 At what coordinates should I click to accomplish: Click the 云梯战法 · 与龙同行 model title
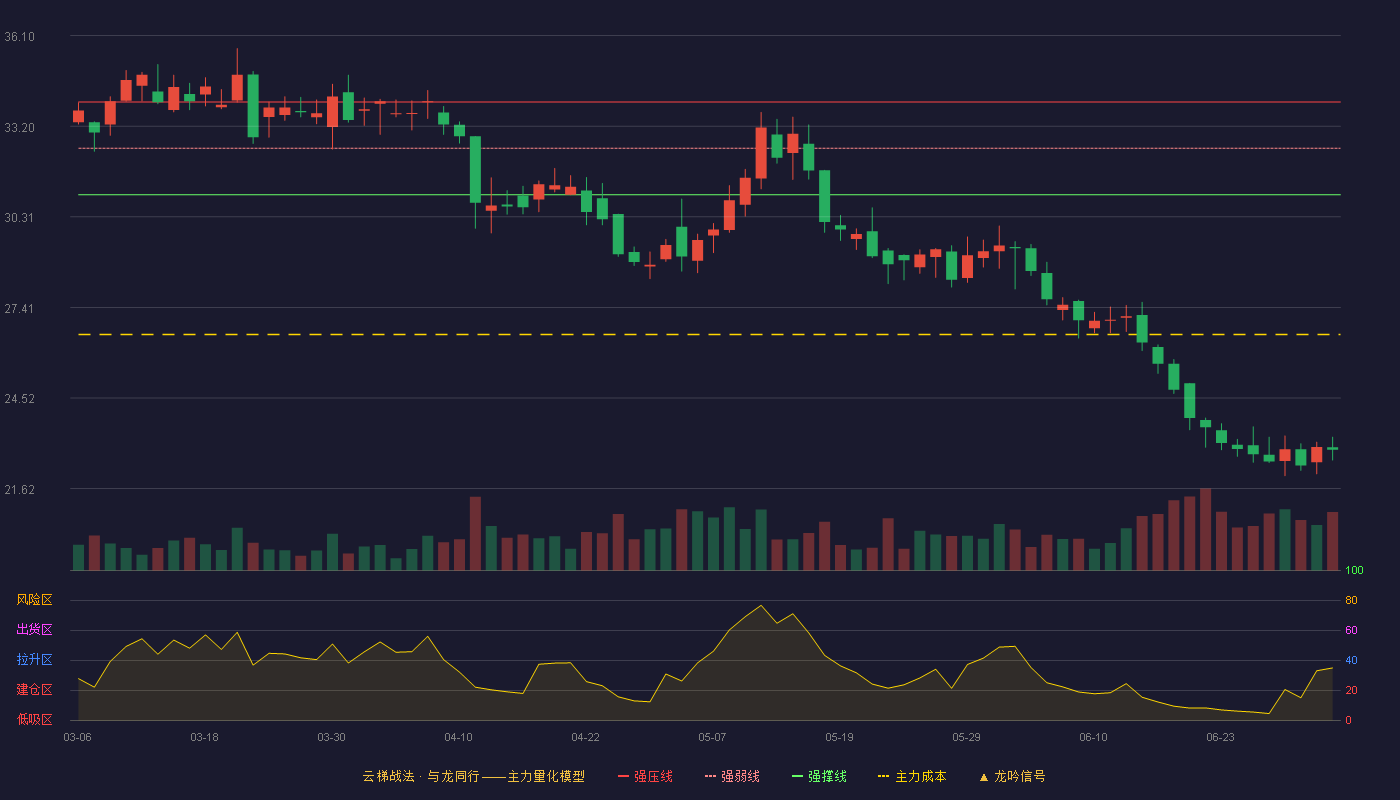pyautogui.click(x=473, y=776)
